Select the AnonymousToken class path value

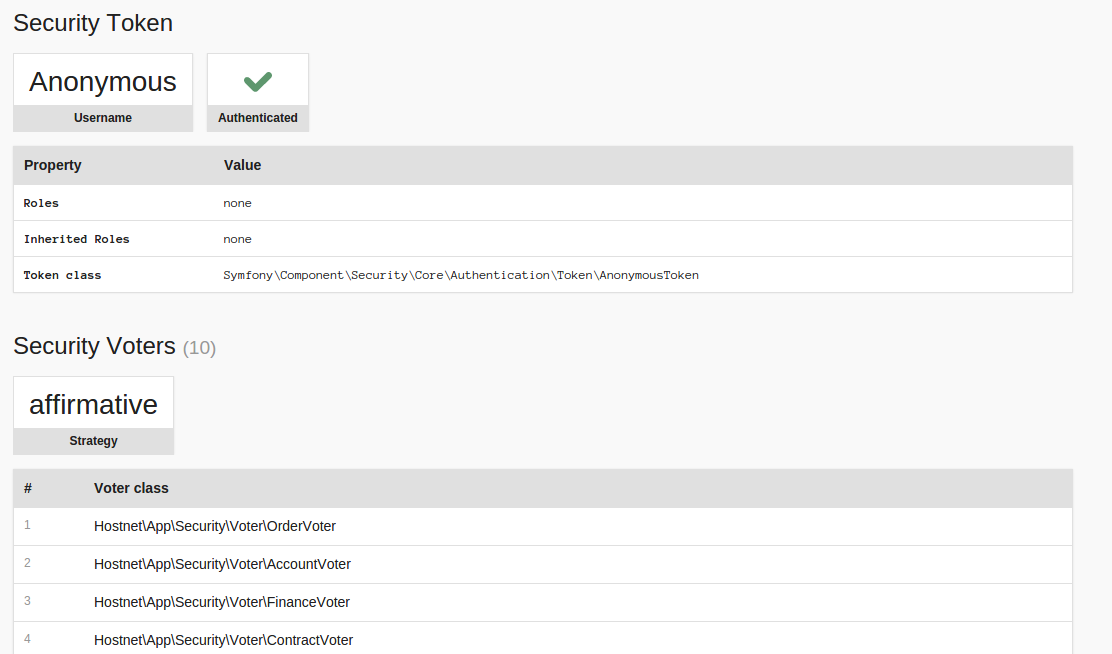pos(461,275)
